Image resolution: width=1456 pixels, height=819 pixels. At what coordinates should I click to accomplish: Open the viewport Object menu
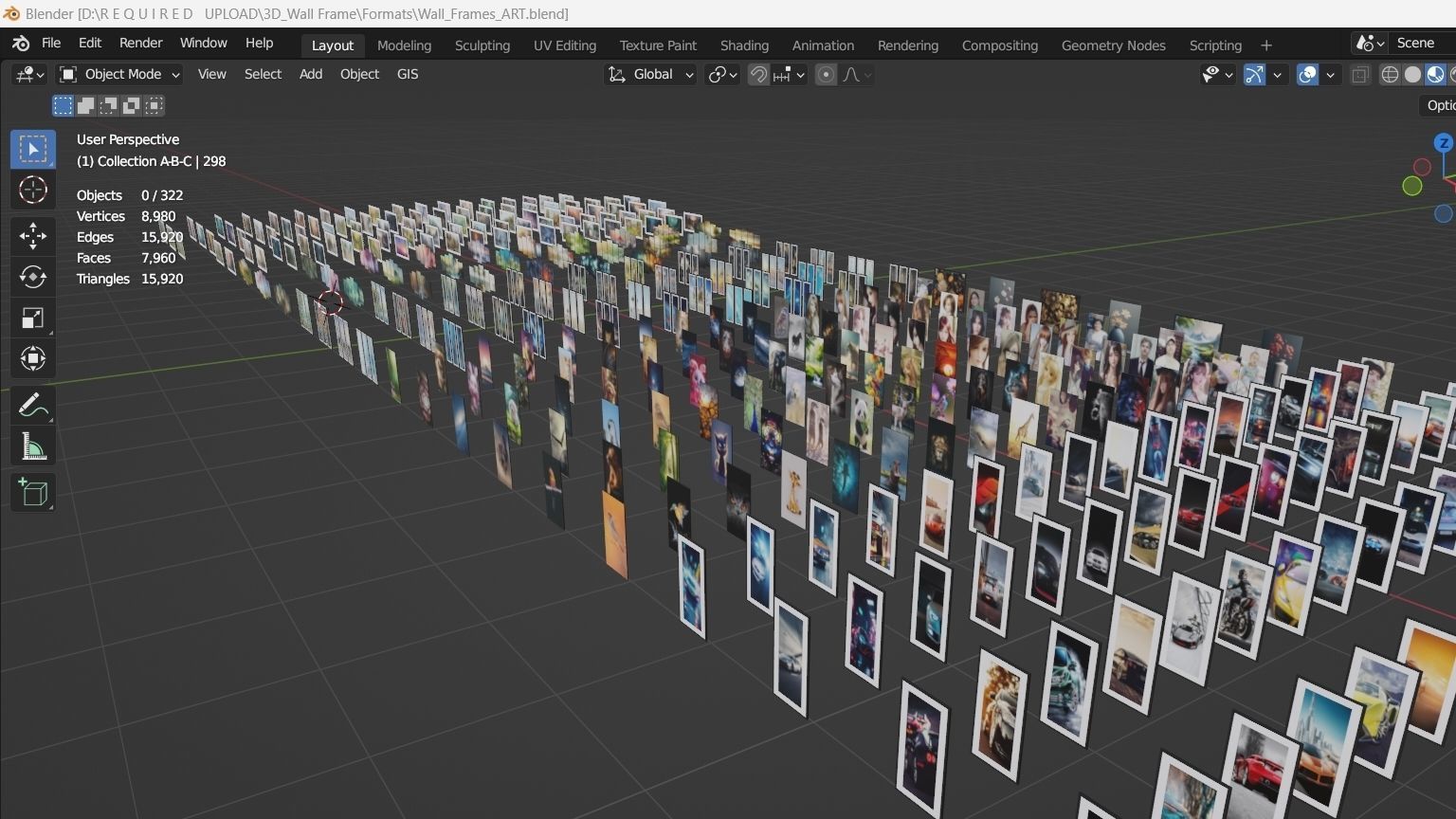point(359,75)
